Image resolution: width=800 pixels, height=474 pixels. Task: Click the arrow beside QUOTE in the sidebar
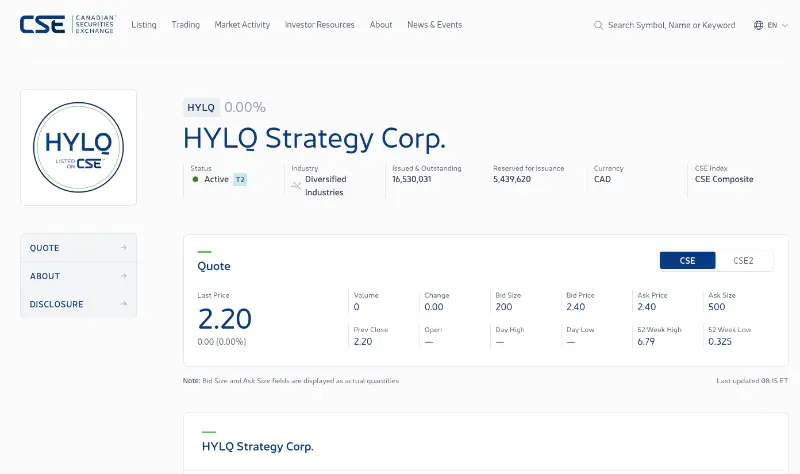coord(123,247)
